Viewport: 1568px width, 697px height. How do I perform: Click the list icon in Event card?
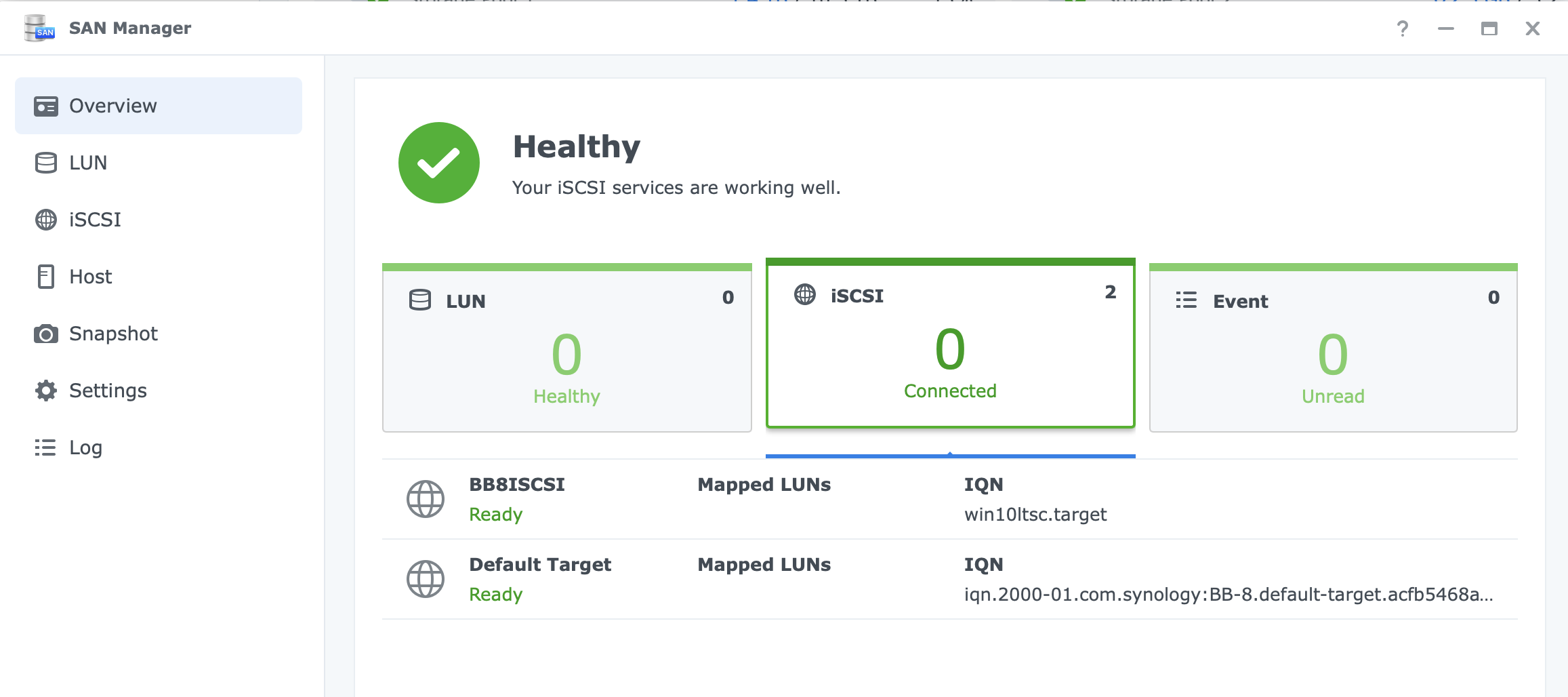(1187, 300)
